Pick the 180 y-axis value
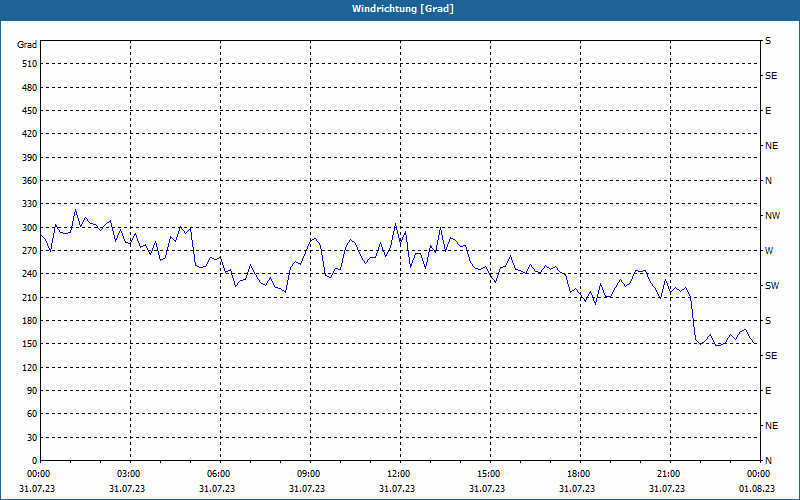Viewport: 800px width, 500px height. tap(30, 321)
